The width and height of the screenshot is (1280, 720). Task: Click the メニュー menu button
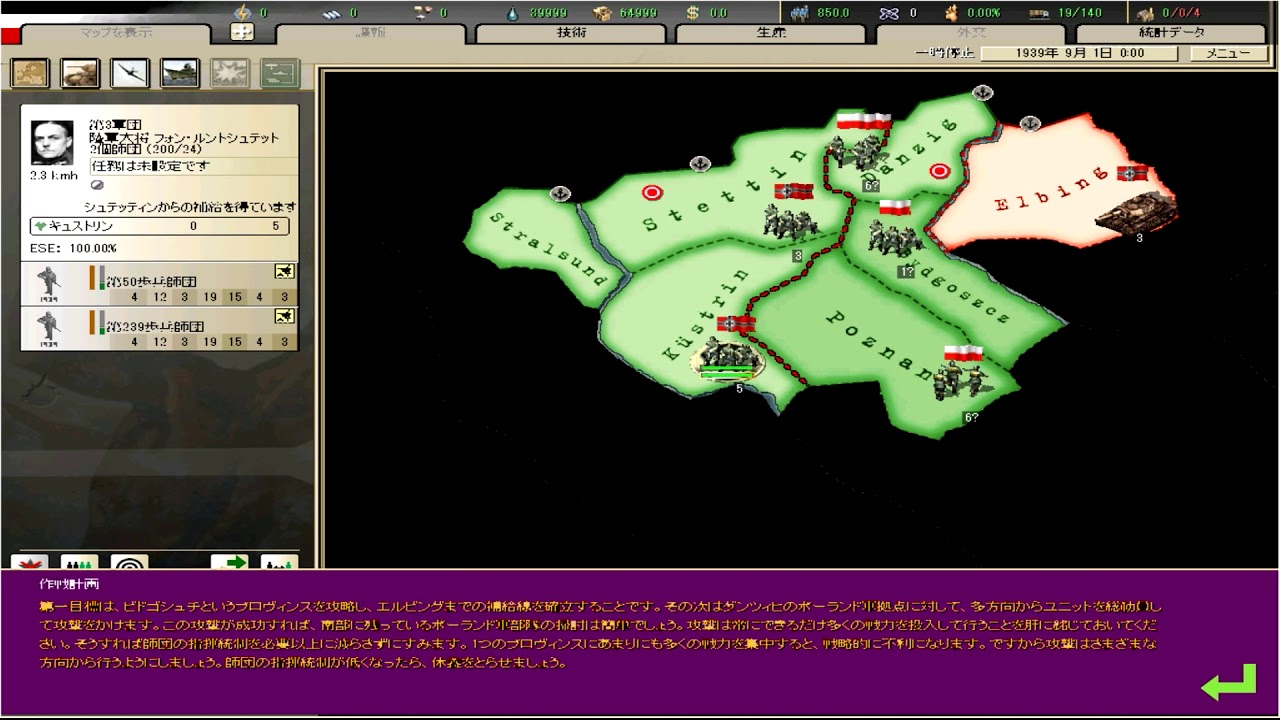(x=1227, y=53)
